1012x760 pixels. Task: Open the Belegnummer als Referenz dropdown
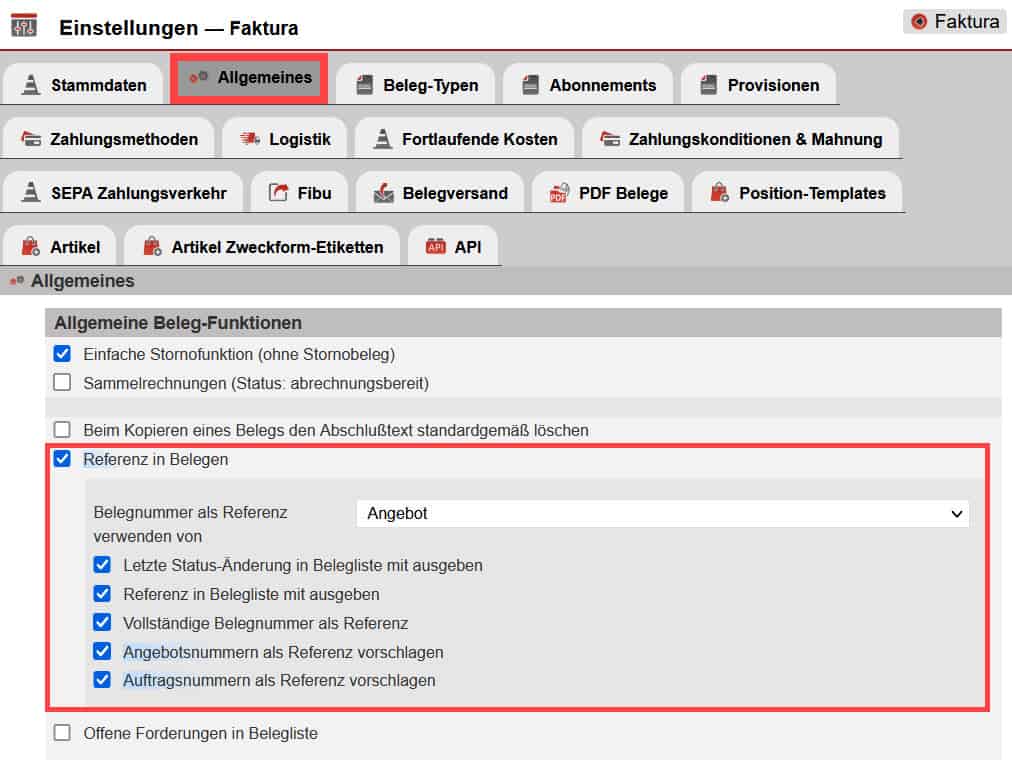pyautogui.click(x=663, y=513)
